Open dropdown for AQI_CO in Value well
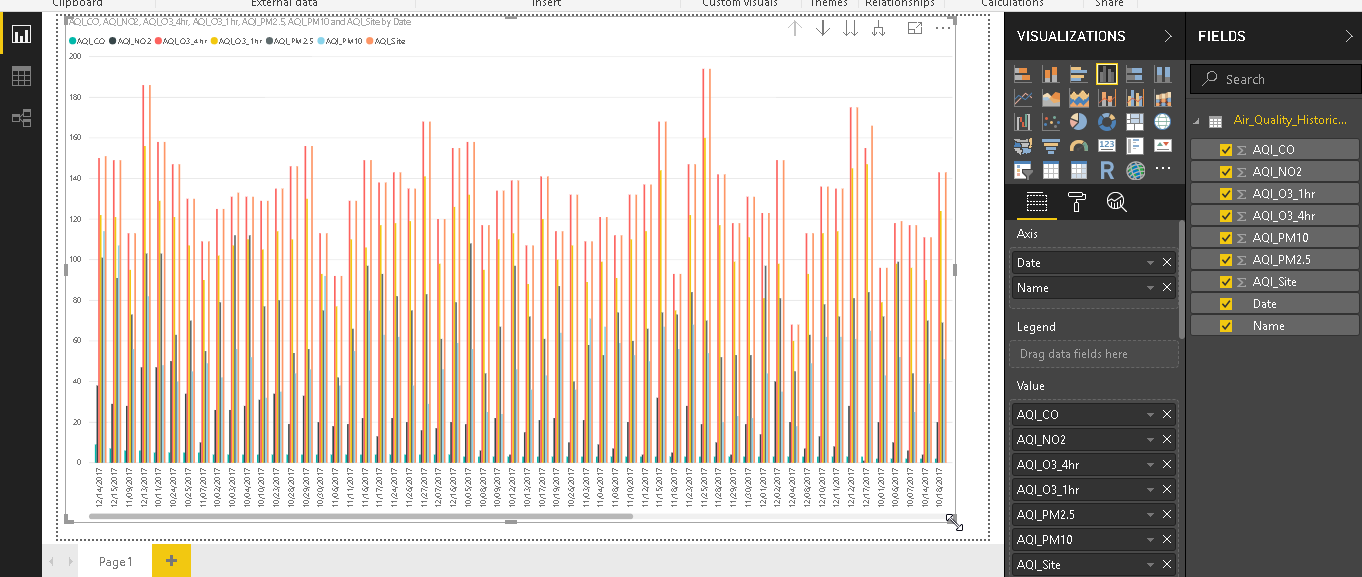Image resolution: width=1362 pixels, height=577 pixels. (x=1151, y=415)
